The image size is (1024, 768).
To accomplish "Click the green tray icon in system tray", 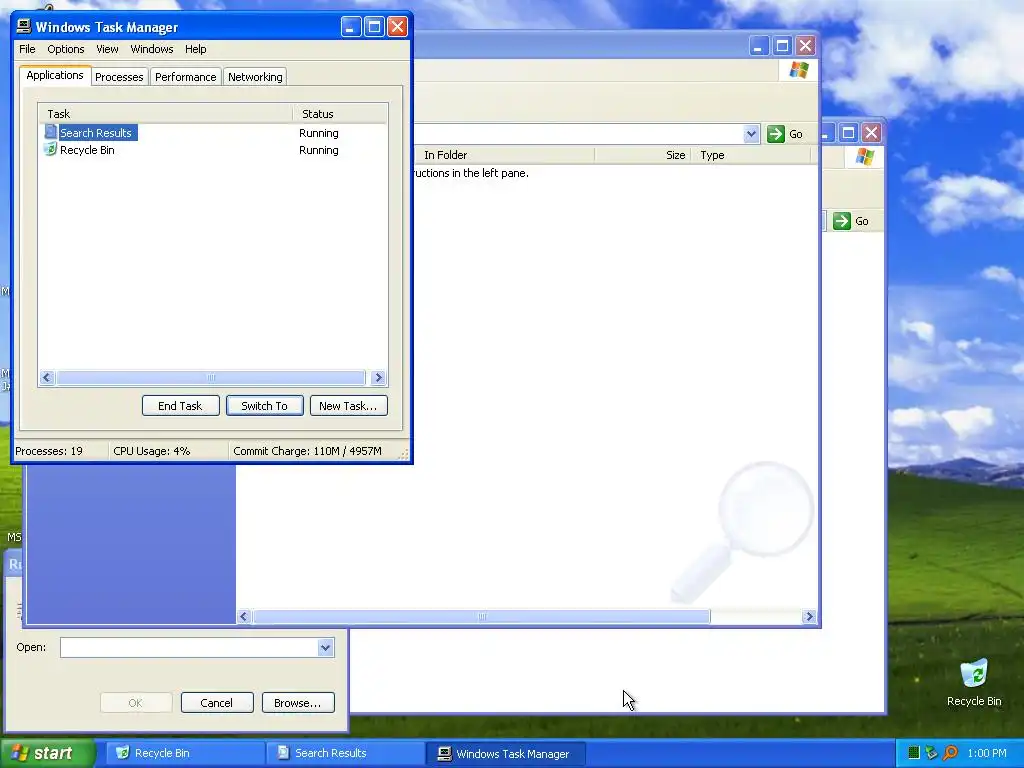I will click(x=914, y=753).
